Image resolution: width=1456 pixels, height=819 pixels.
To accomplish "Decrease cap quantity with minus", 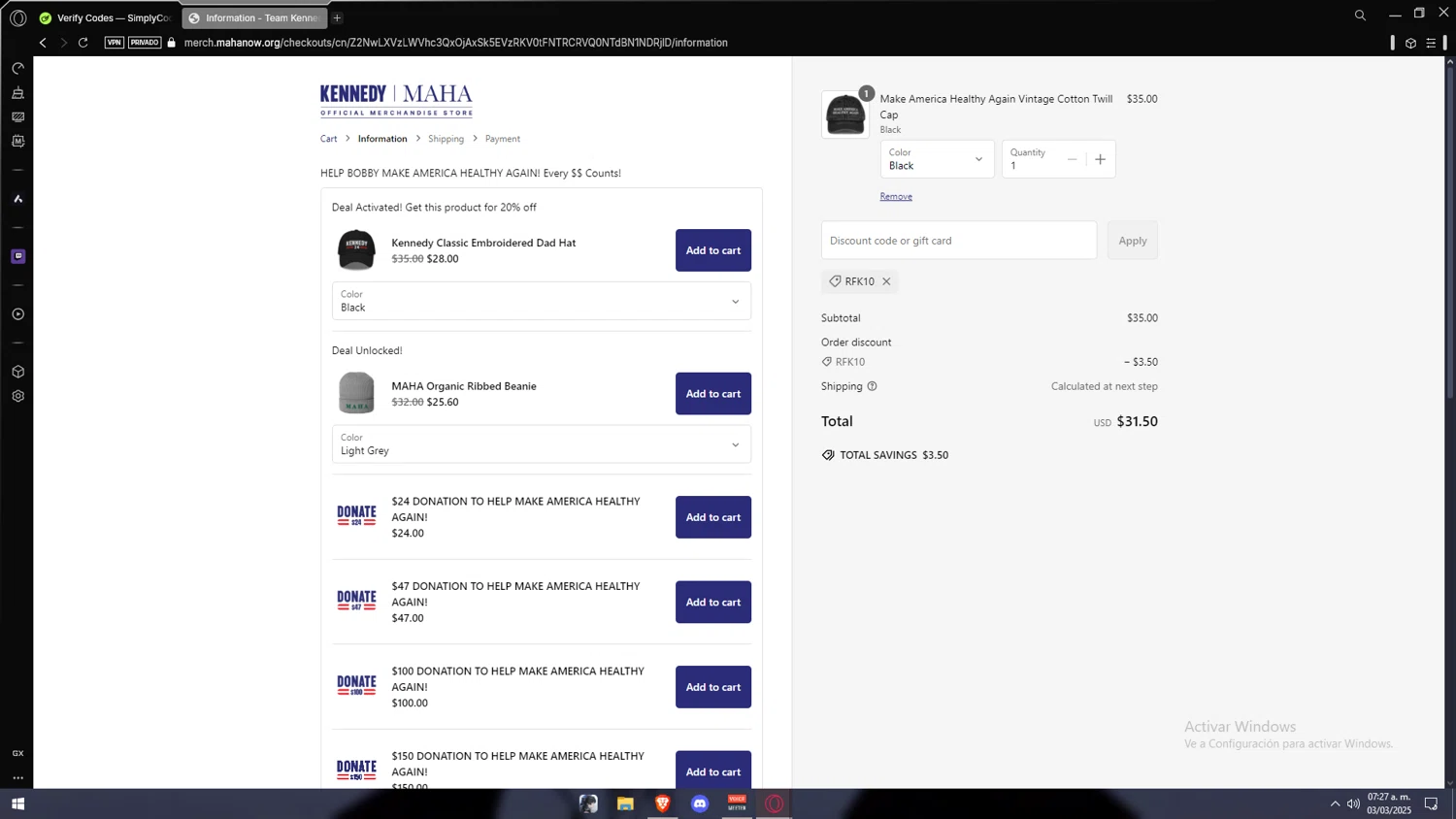I will pyautogui.click(x=1072, y=159).
